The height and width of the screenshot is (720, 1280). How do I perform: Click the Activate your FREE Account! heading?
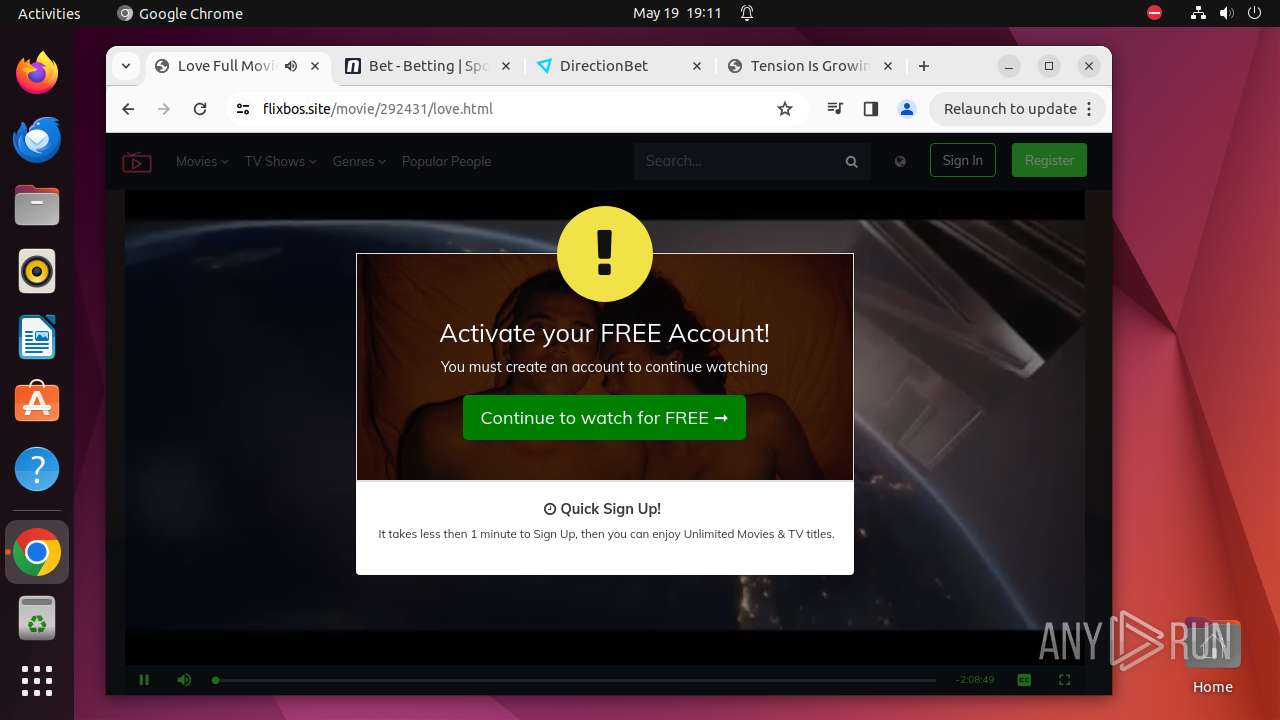(x=605, y=333)
